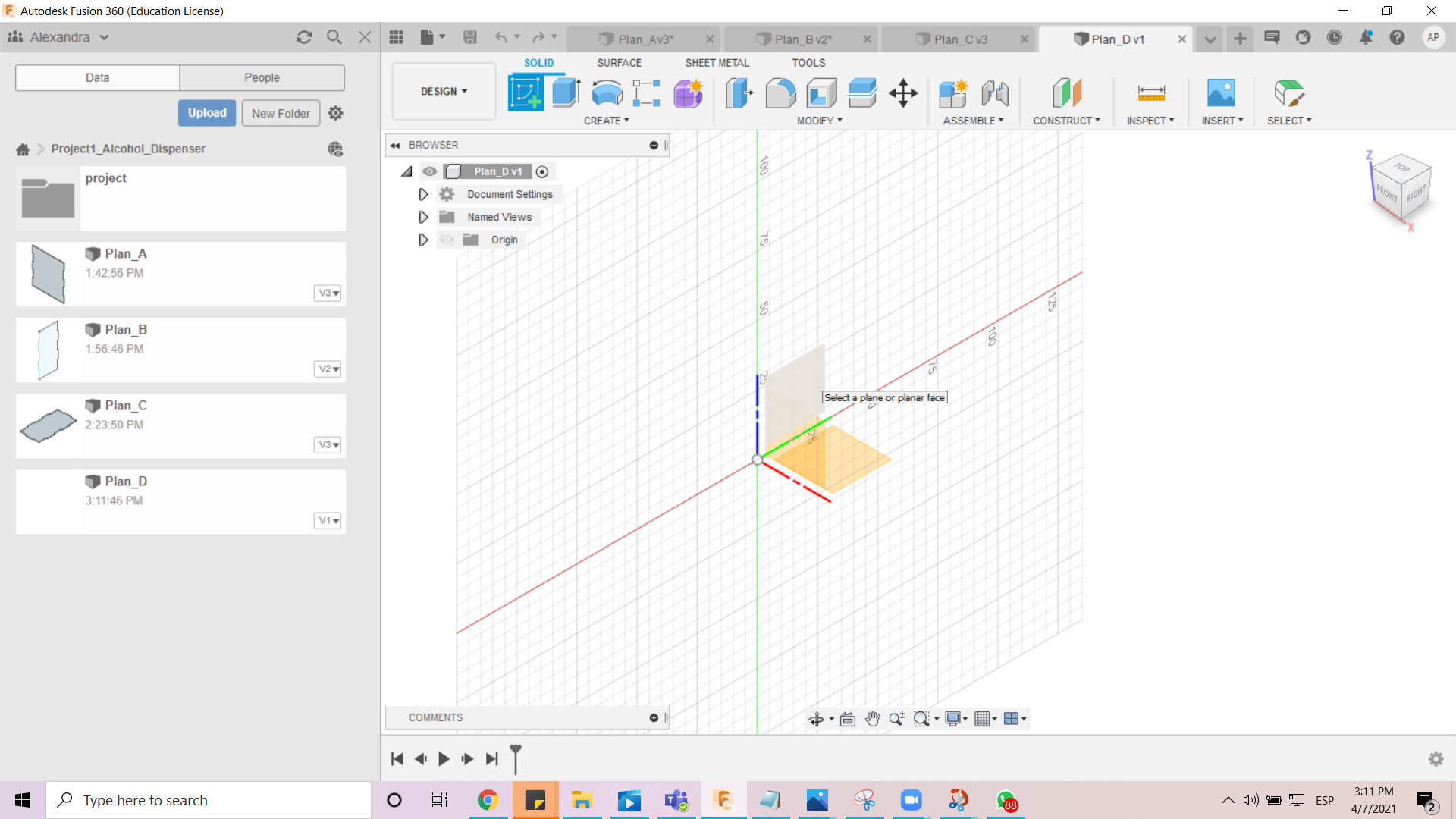The image size is (1456, 819).
Task: Switch to the Plan_Av3 document tab
Action: (x=645, y=39)
